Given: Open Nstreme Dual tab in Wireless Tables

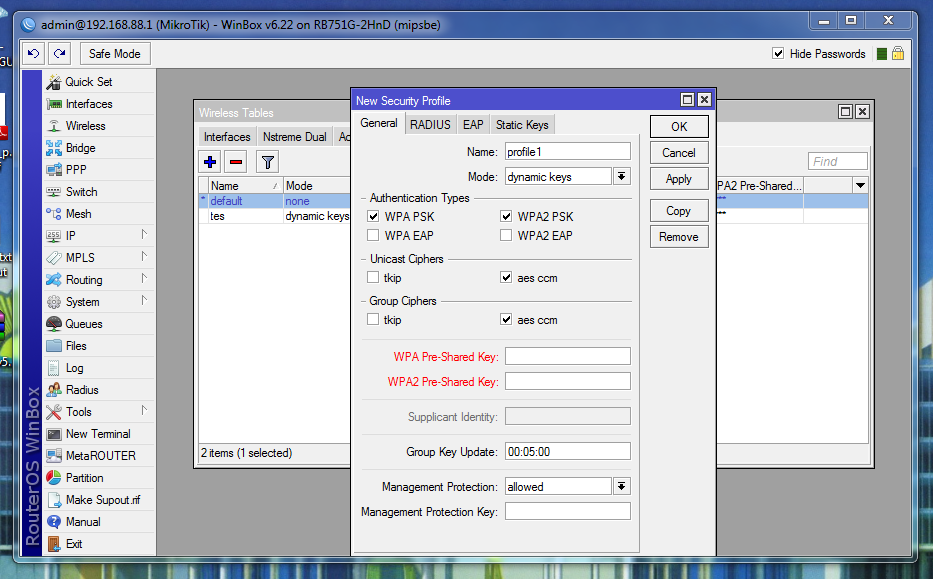Looking at the screenshot, I should tap(295, 137).
